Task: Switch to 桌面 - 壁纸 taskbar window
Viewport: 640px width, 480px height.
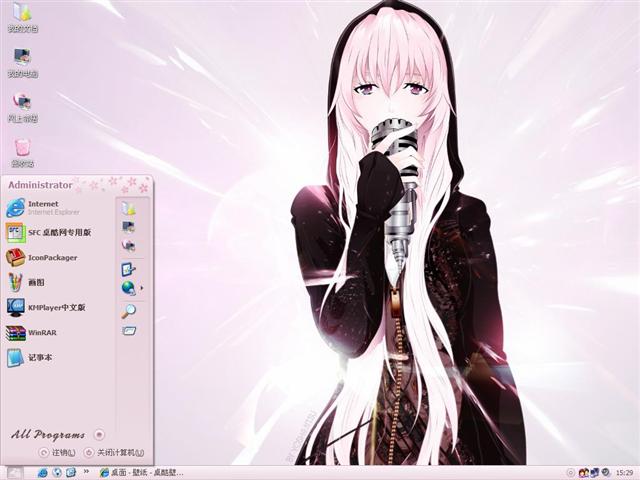Action: (x=141, y=473)
